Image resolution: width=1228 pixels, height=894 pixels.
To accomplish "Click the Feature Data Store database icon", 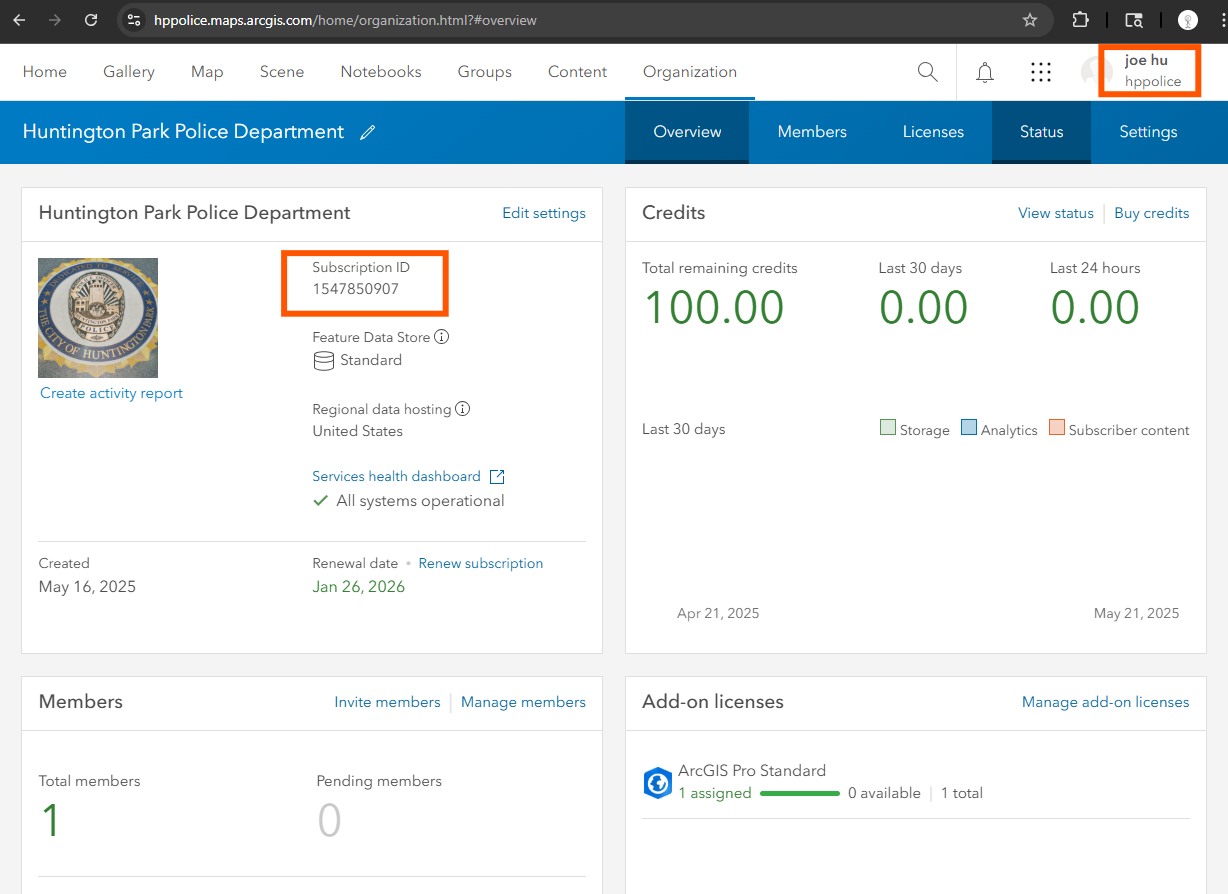I will [324, 361].
